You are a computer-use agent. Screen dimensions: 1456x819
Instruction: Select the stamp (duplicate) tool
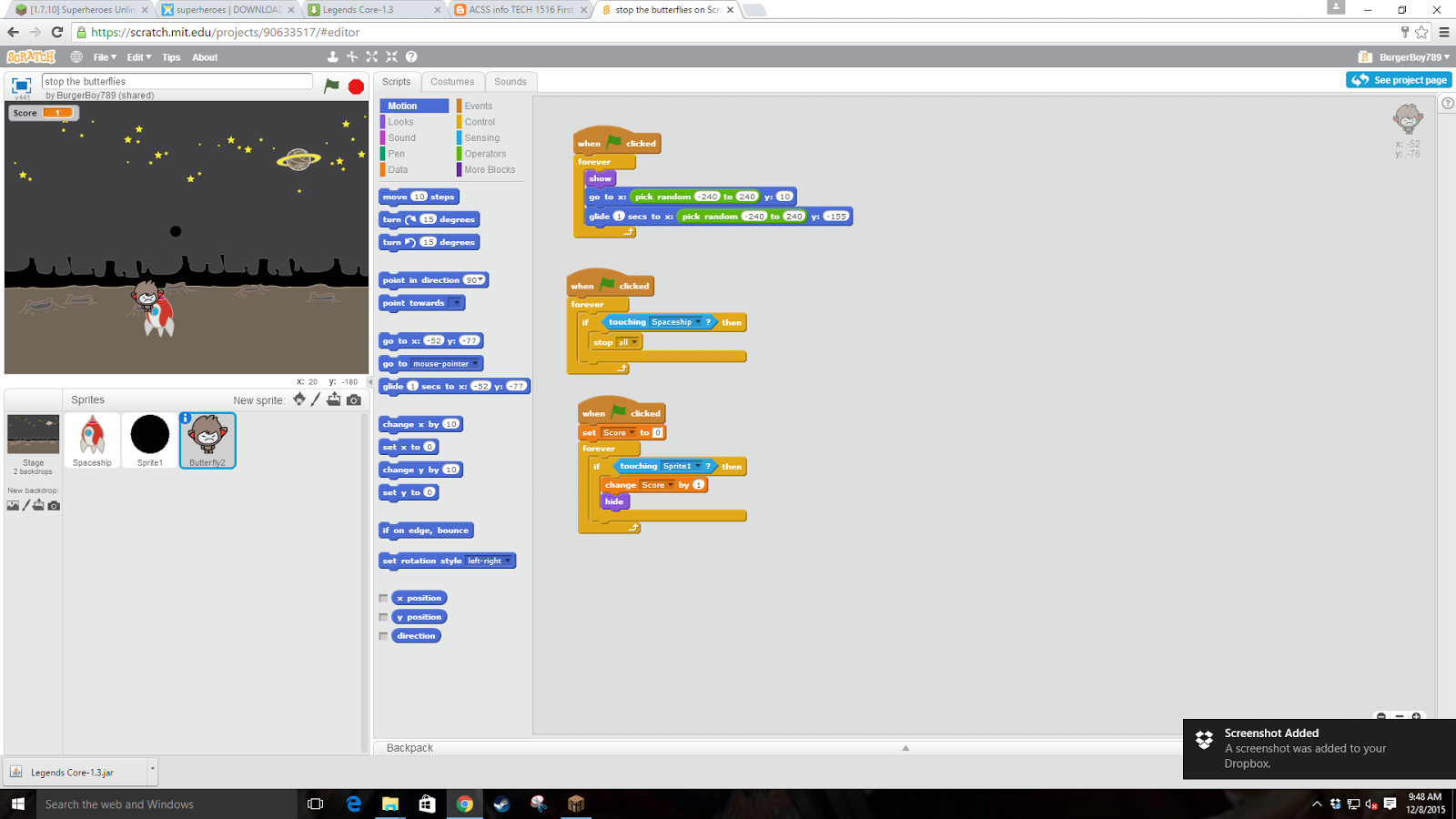(332, 56)
